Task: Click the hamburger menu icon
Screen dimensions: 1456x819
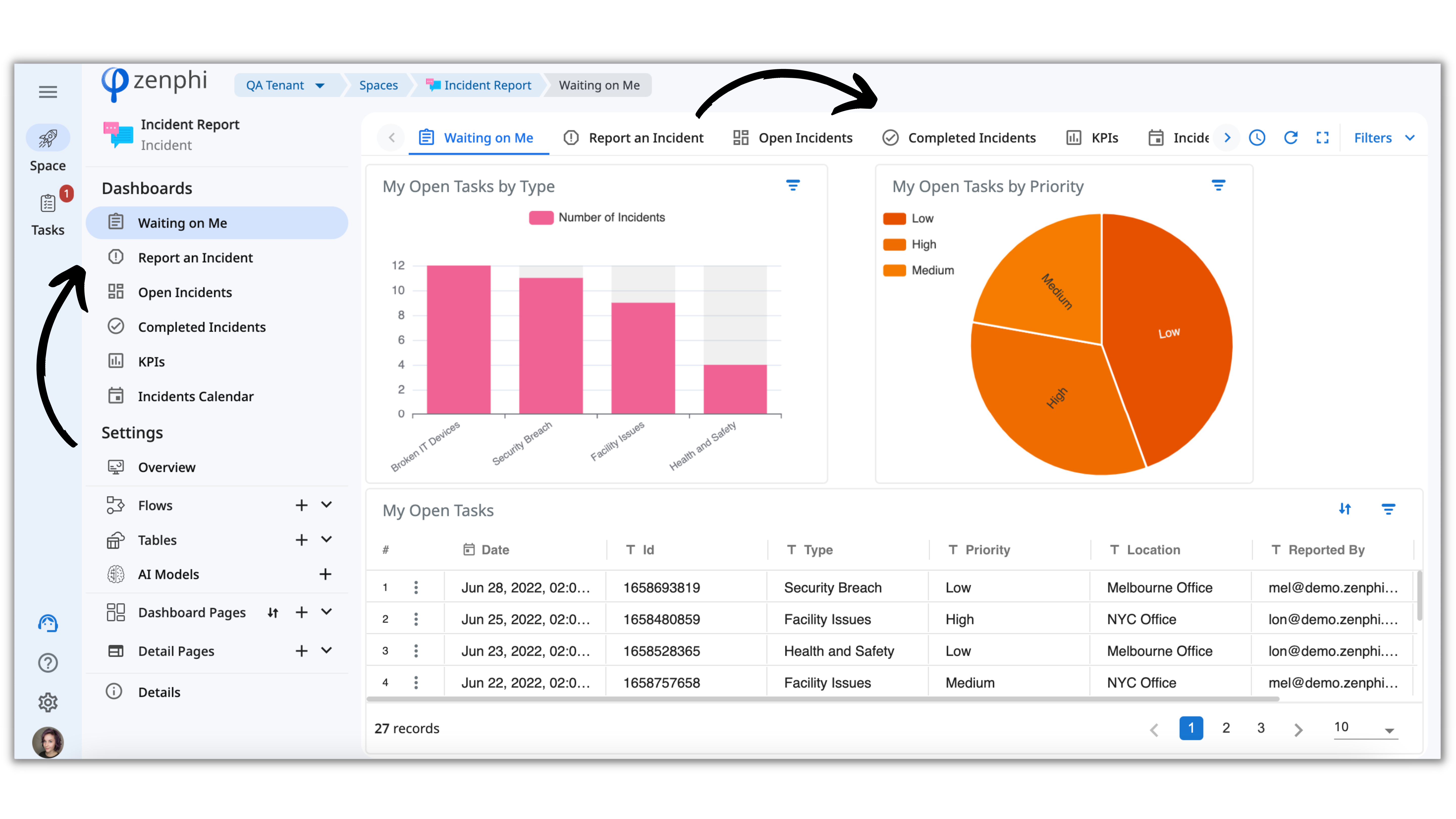Action: point(48,92)
